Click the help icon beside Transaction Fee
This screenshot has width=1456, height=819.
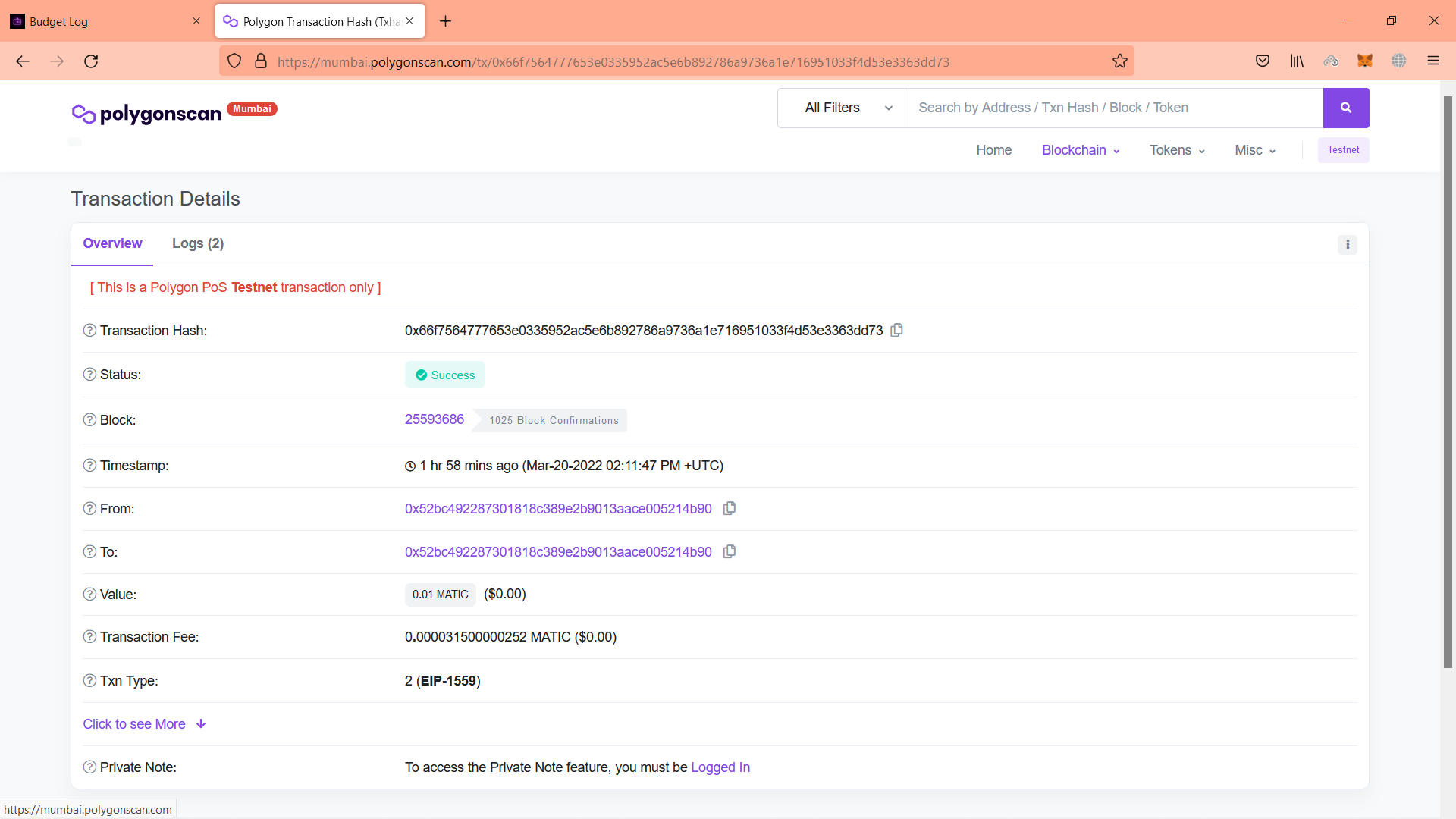coord(89,637)
